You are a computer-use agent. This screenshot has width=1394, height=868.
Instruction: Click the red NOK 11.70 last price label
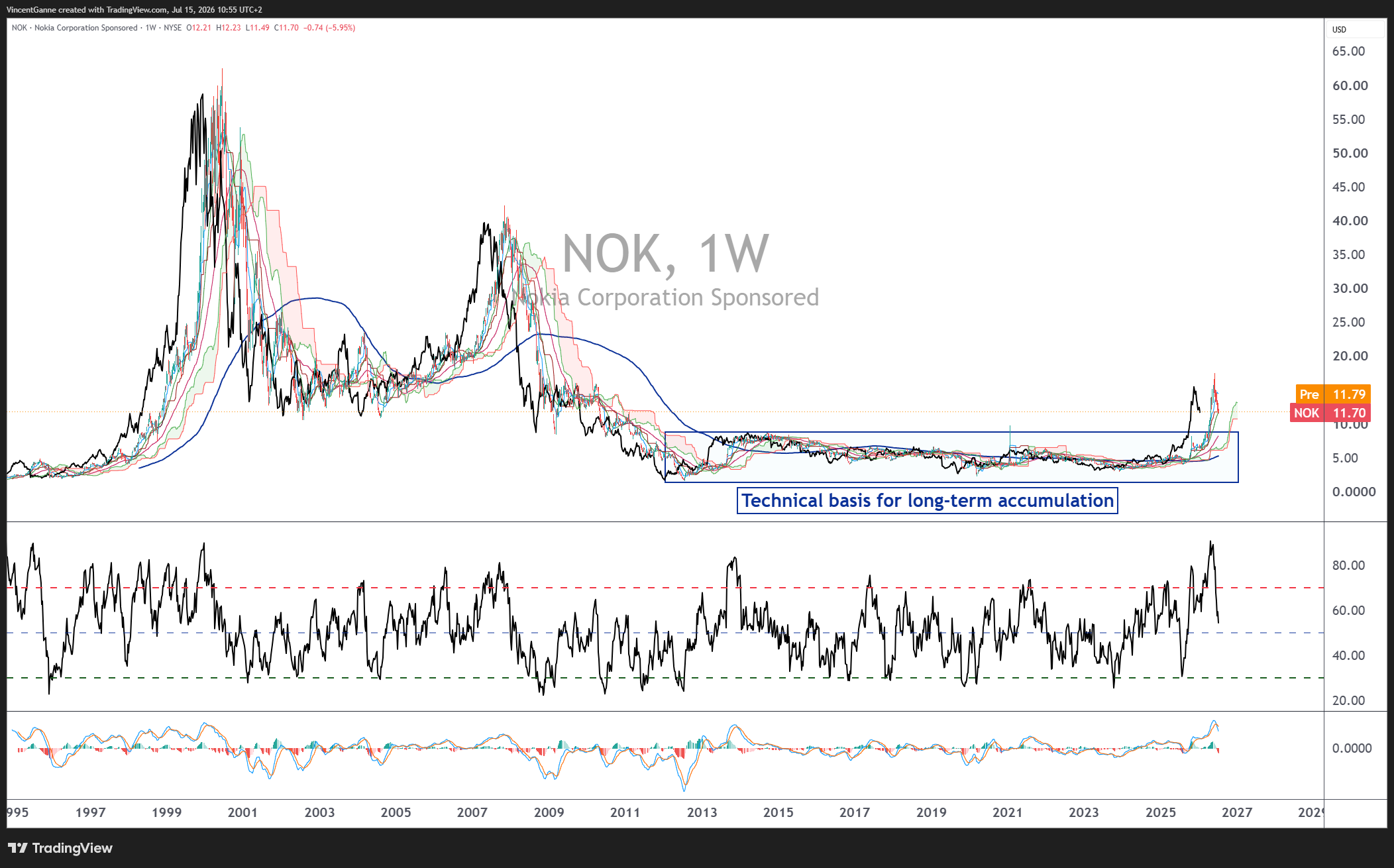coord(1330,413)
